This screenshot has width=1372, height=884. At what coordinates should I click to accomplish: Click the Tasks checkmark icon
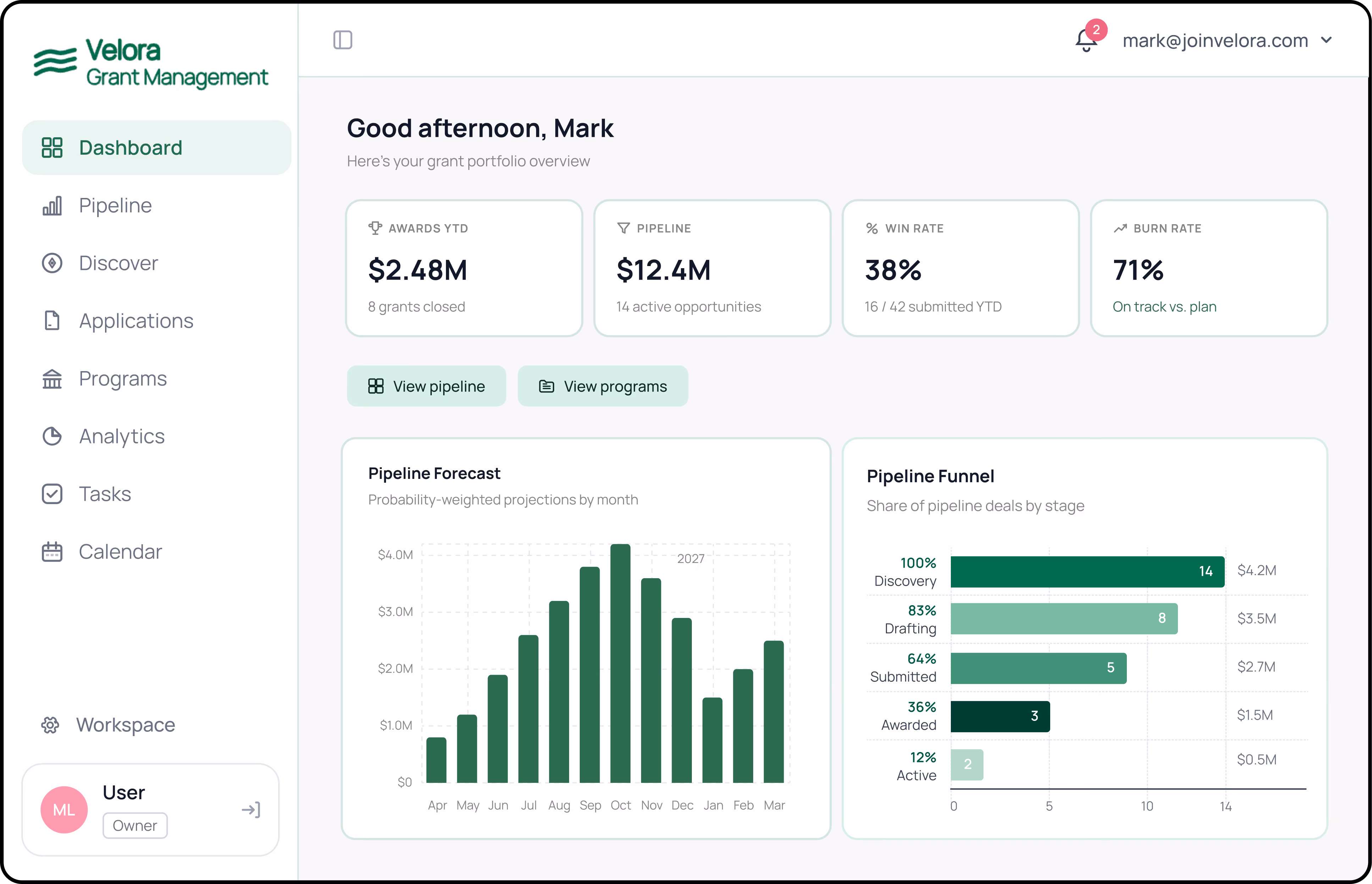(x=52, y=494)
